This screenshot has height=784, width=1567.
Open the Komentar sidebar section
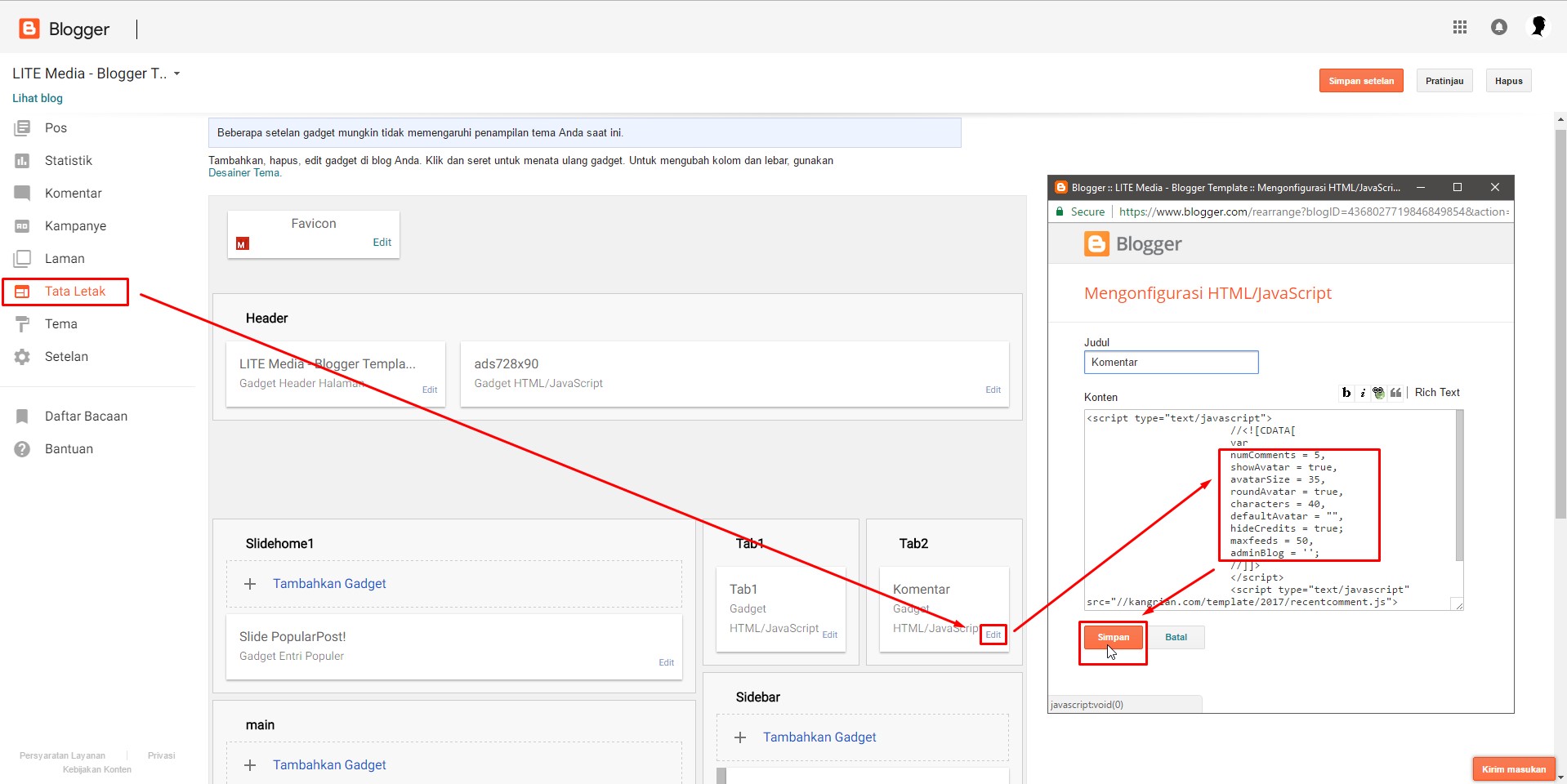[x=74, y=193]
